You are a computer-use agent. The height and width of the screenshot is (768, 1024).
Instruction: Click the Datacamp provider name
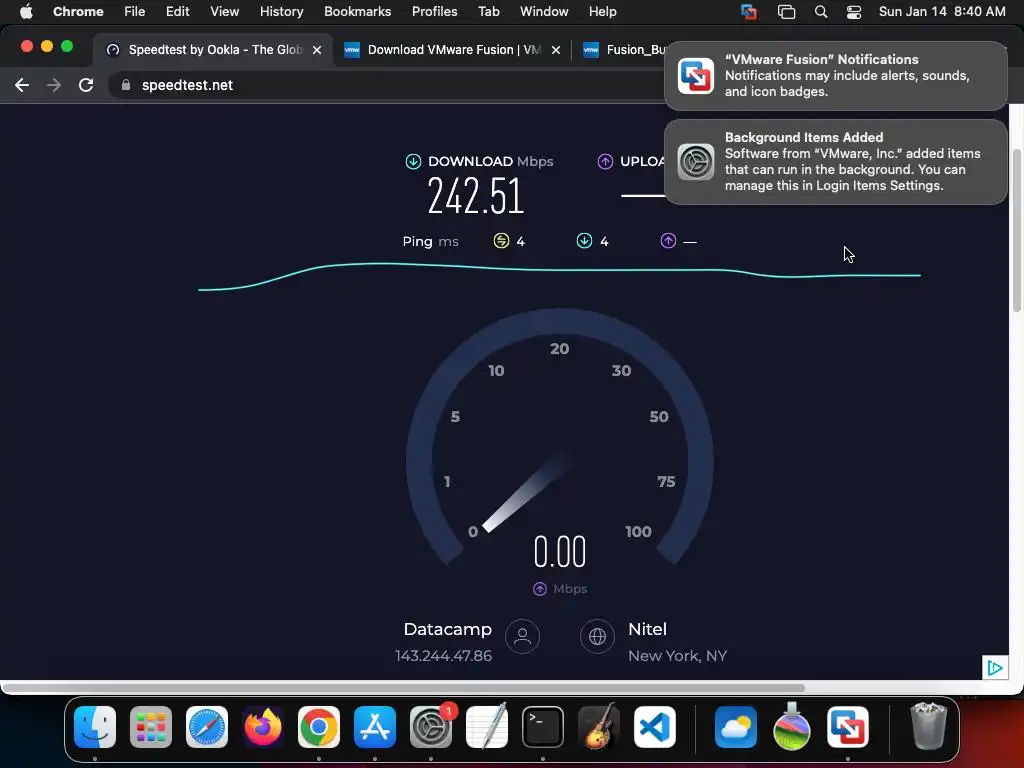(x=447, y=629)
